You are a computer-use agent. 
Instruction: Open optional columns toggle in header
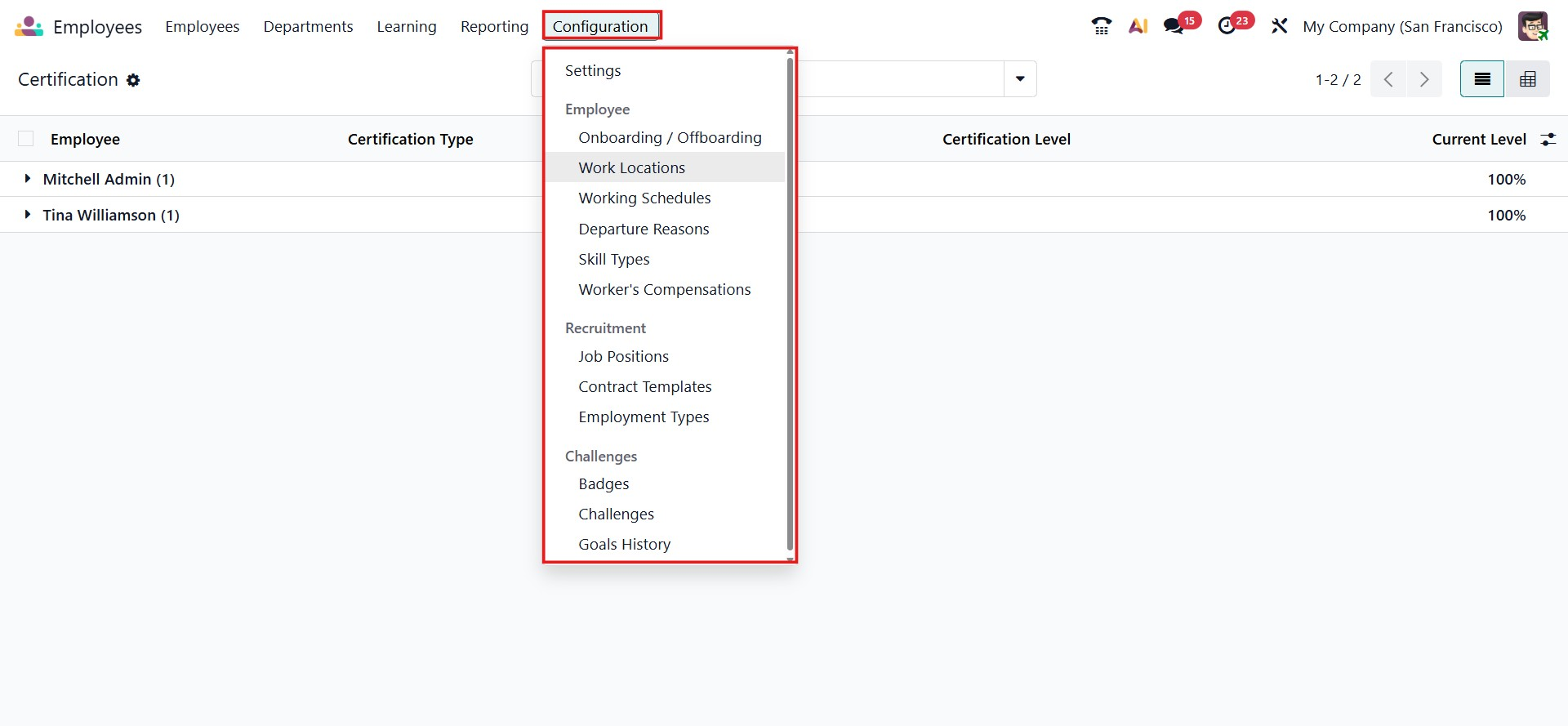(1548, 140)
